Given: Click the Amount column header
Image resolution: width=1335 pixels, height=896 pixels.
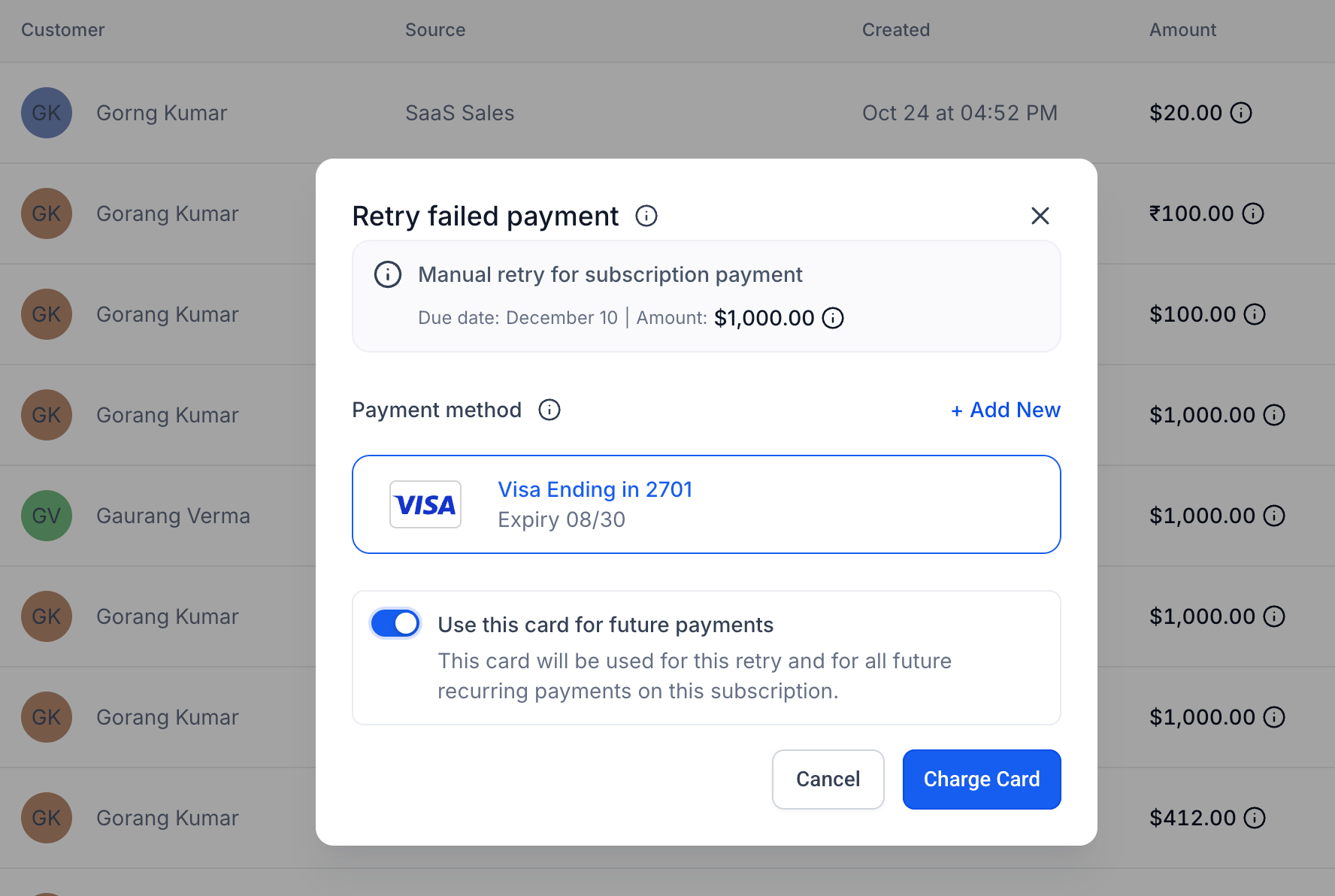Looking at the screenshot, I should 1182,30.
